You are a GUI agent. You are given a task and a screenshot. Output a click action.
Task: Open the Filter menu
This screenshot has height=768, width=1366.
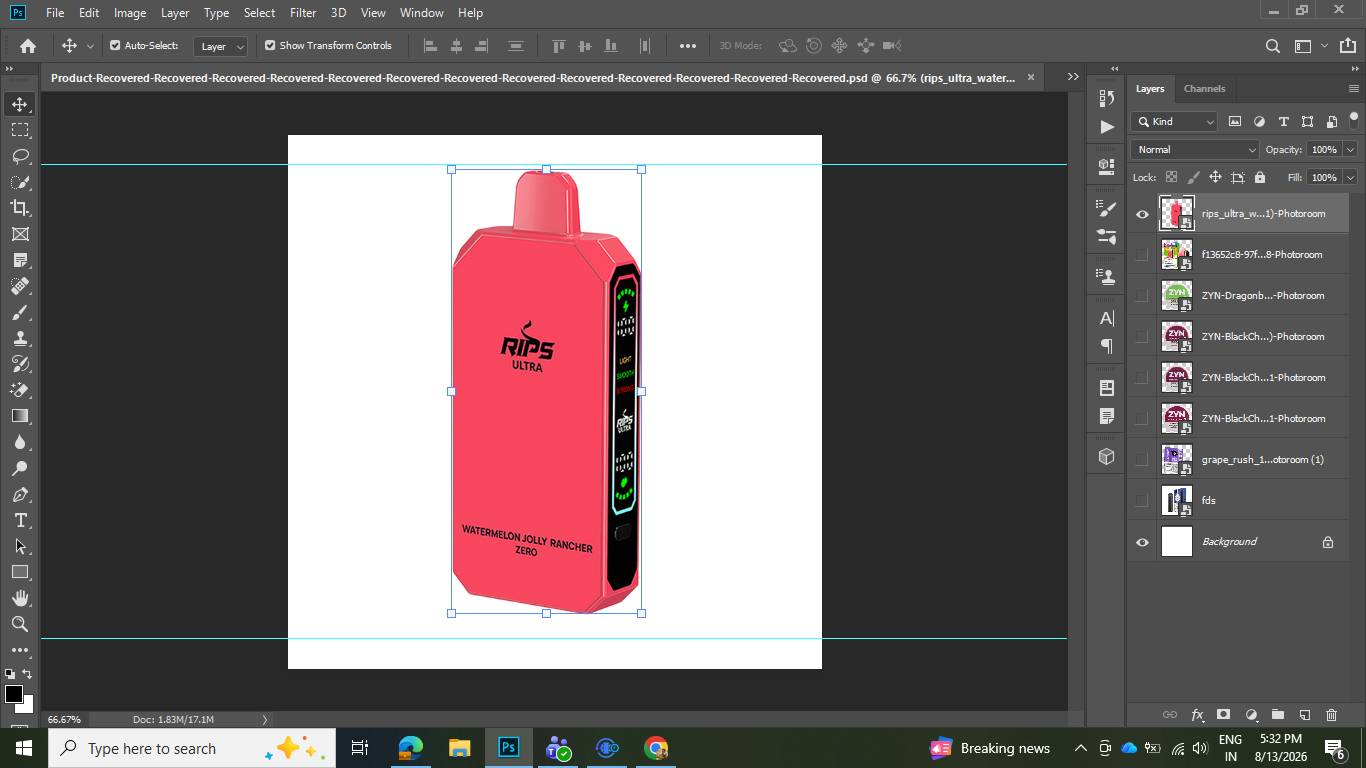point(303,12)
